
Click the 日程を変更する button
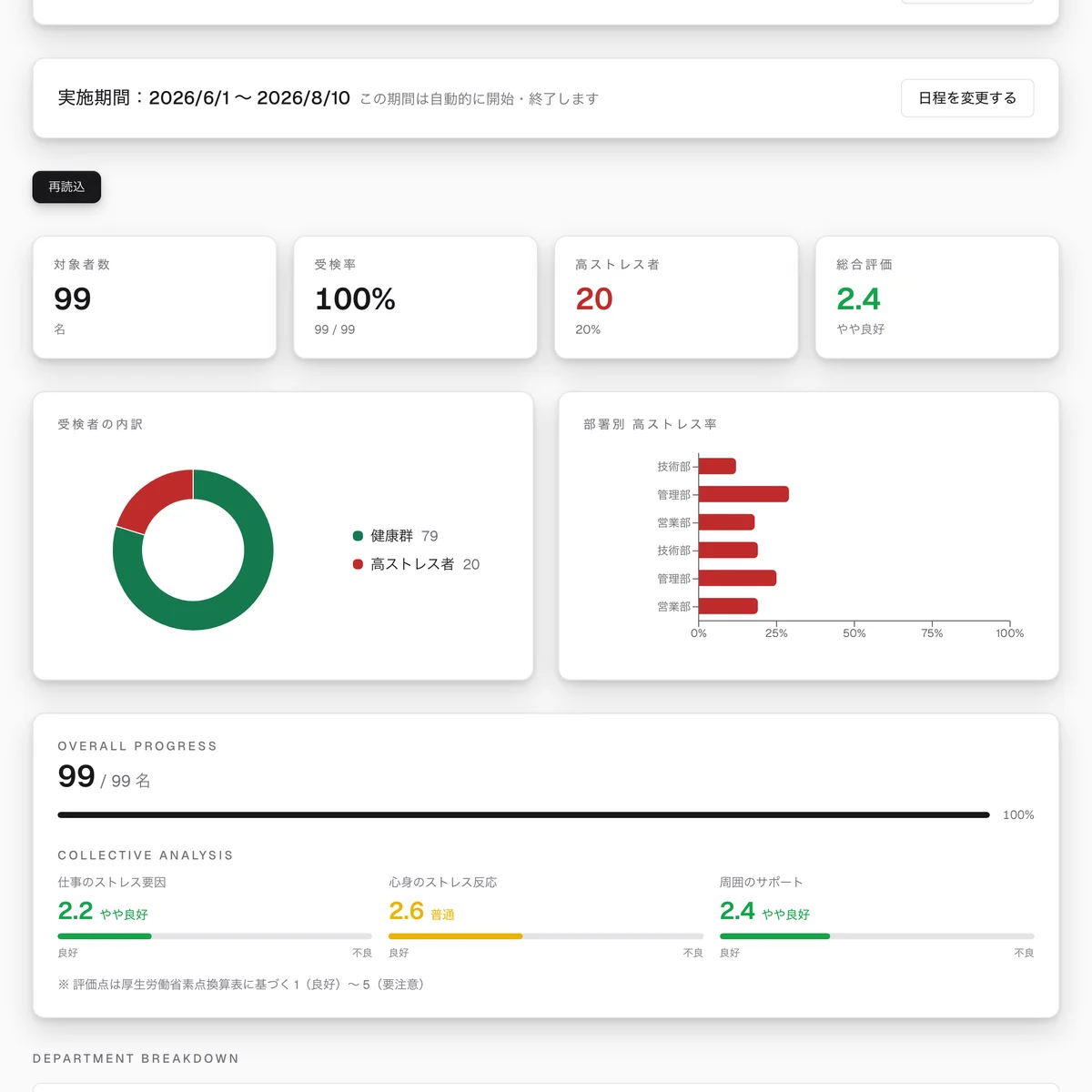click(x=967, y=98)
